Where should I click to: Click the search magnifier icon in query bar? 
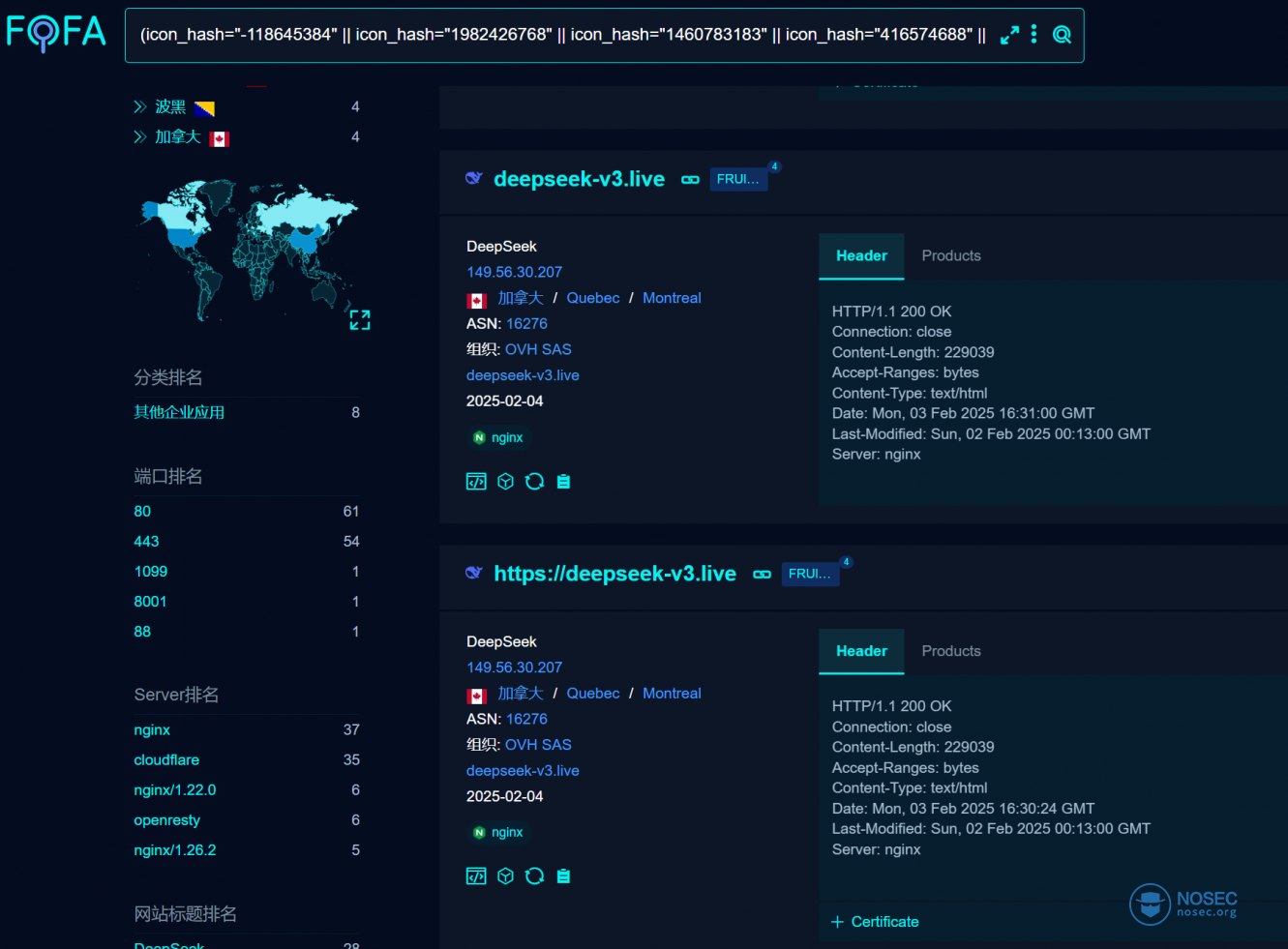[1062, 35]
